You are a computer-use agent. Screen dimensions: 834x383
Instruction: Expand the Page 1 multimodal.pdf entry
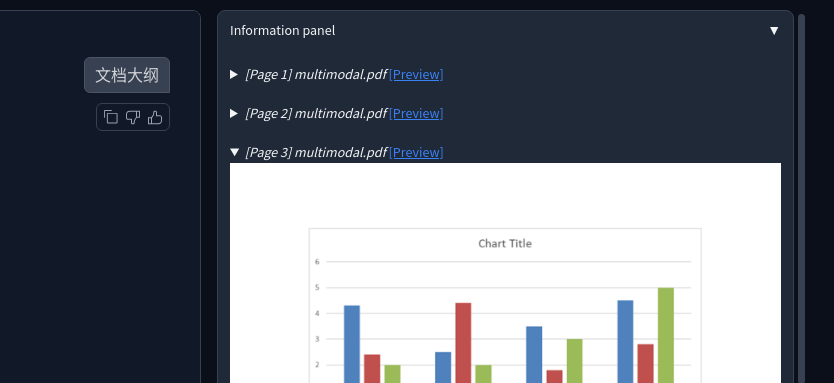point(233,74)
